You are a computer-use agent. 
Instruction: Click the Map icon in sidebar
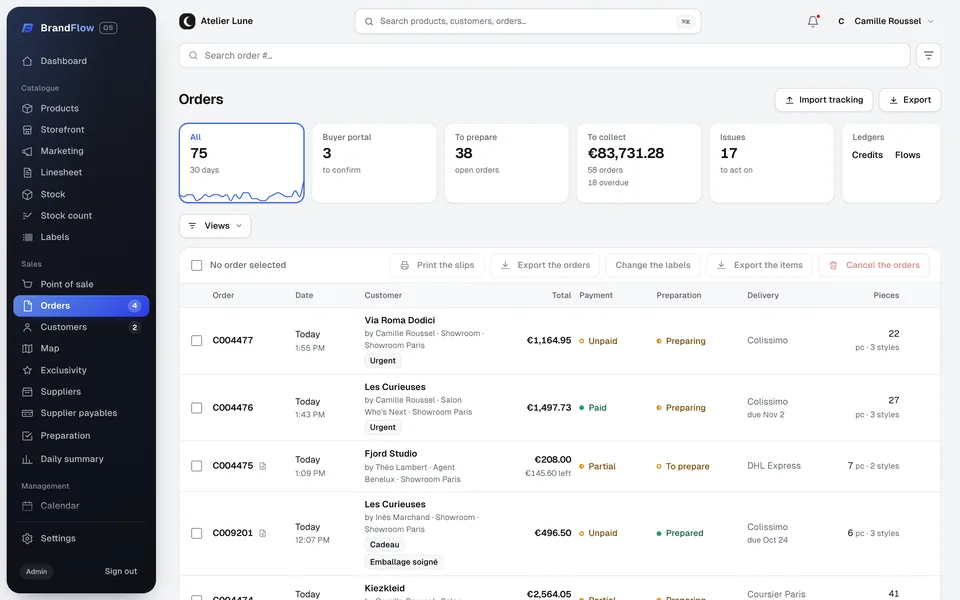[x=27, y=348]
